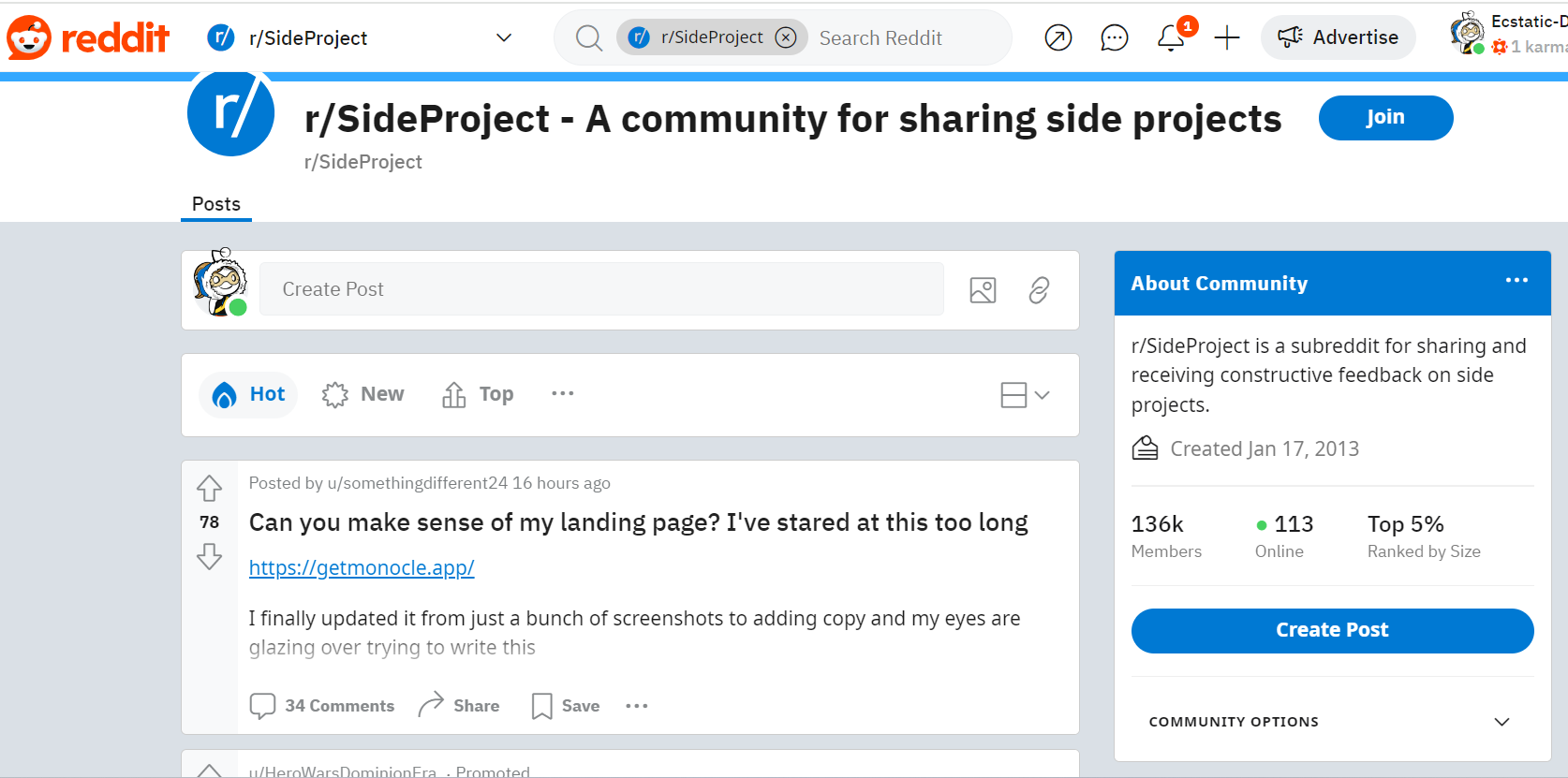Click the Reddit logo home link
Viewport: 1568px width, 778px height.
pyautogui.click(x=88, y=37)
